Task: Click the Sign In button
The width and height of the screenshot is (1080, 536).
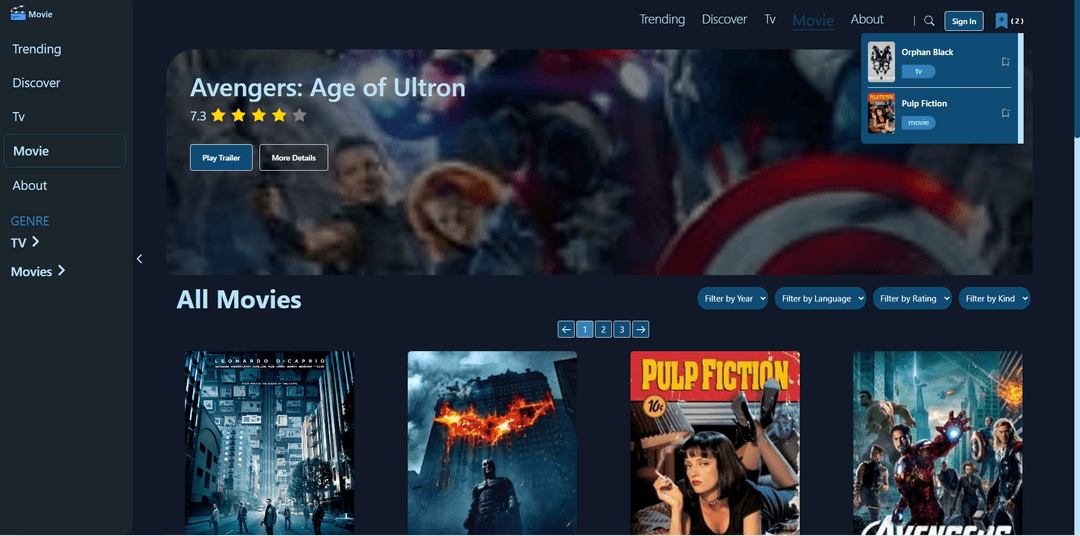Action: pos(963,21)
